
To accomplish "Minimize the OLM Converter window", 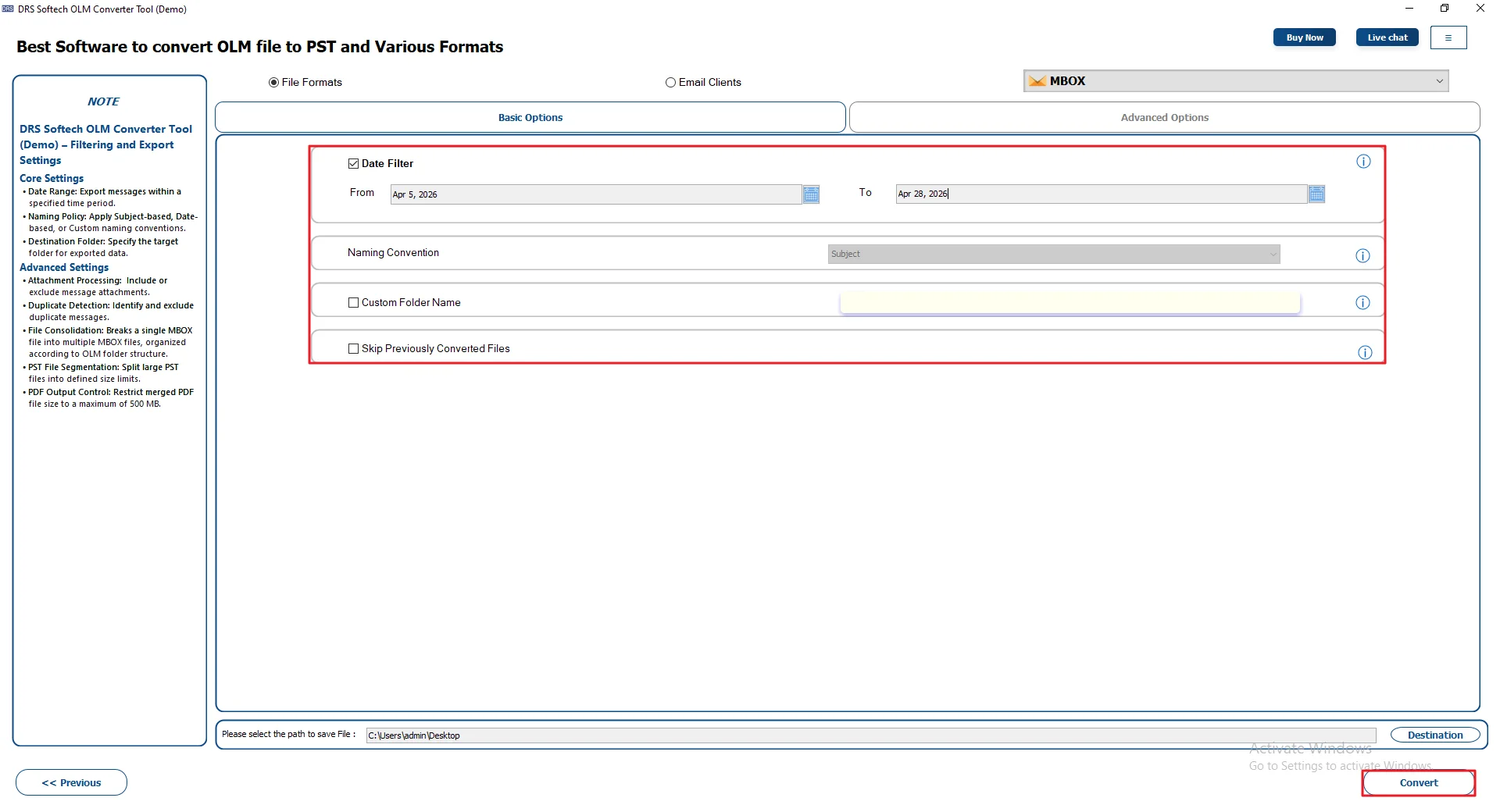I will click(1409, 9).
